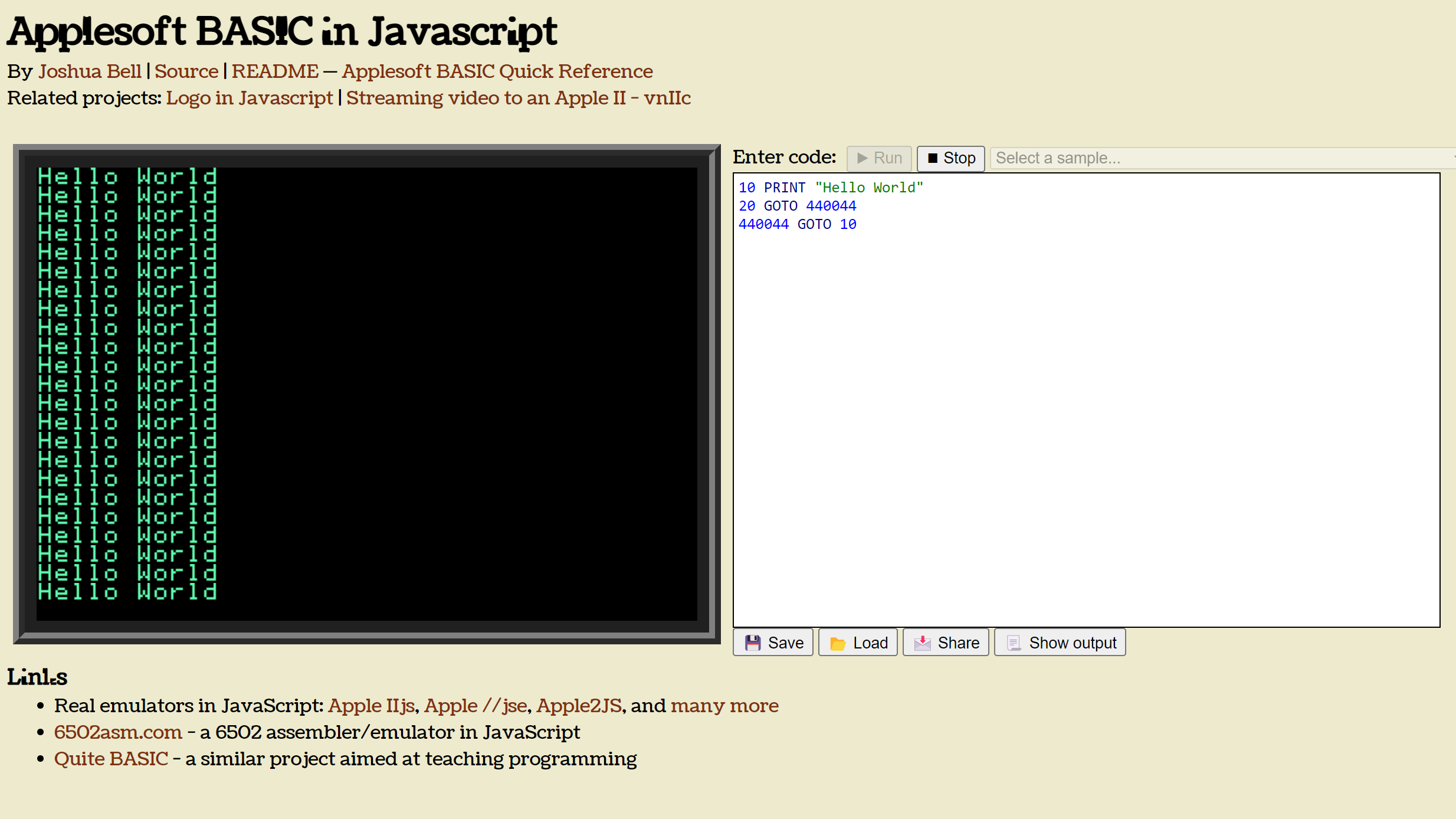Open Applesoft BASIC Quick Reference link
This screenshot has height=819, width=1456.
click(497, 71)
